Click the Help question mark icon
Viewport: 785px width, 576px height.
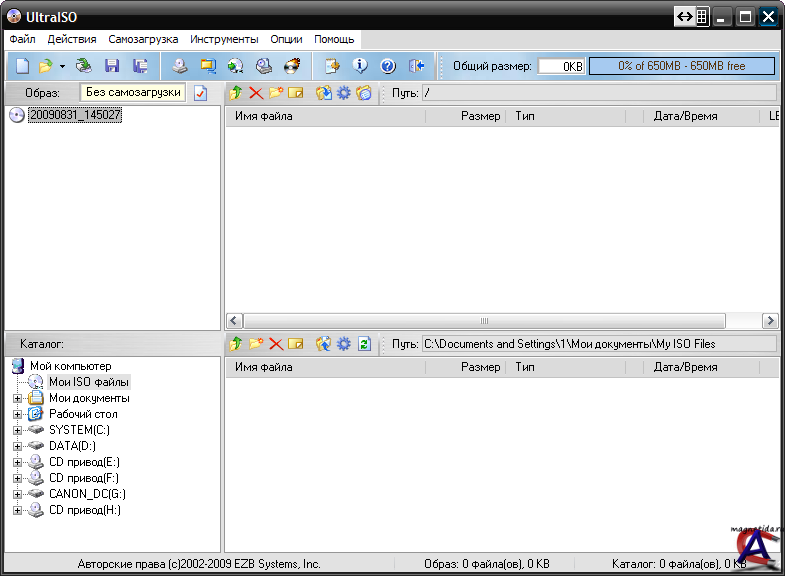[388, 66]
